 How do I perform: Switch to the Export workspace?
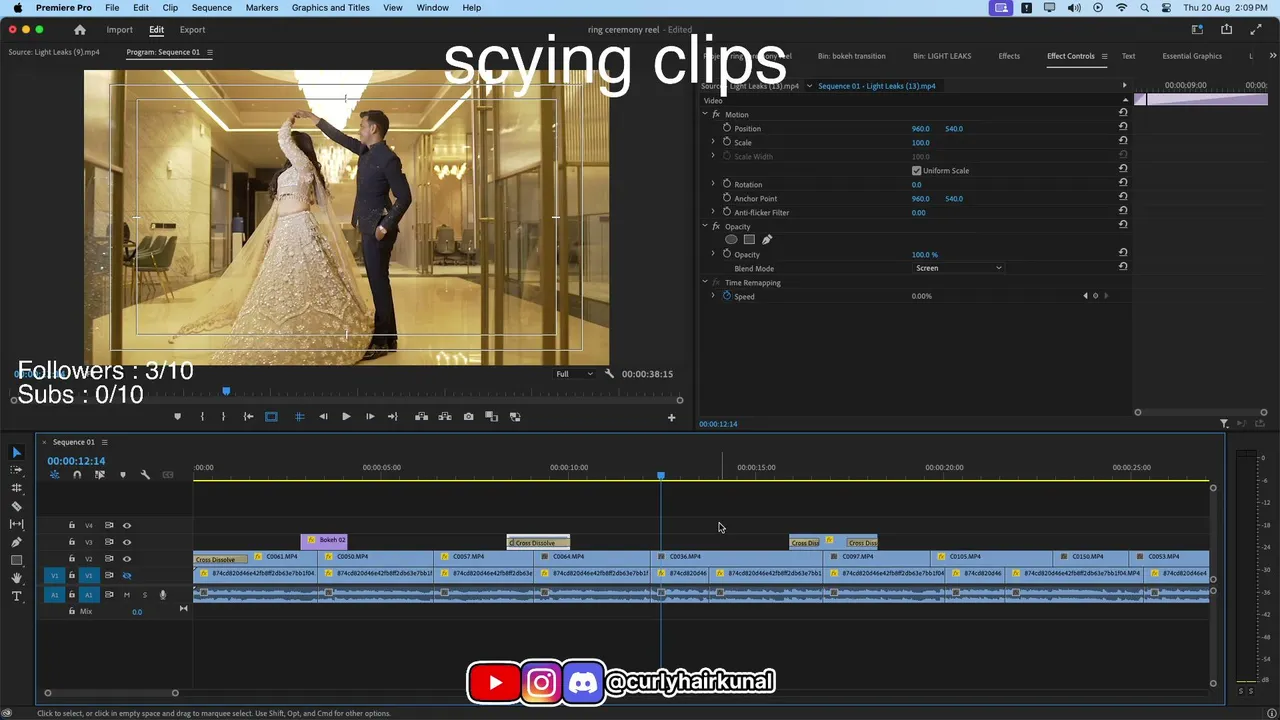(192, 30)
